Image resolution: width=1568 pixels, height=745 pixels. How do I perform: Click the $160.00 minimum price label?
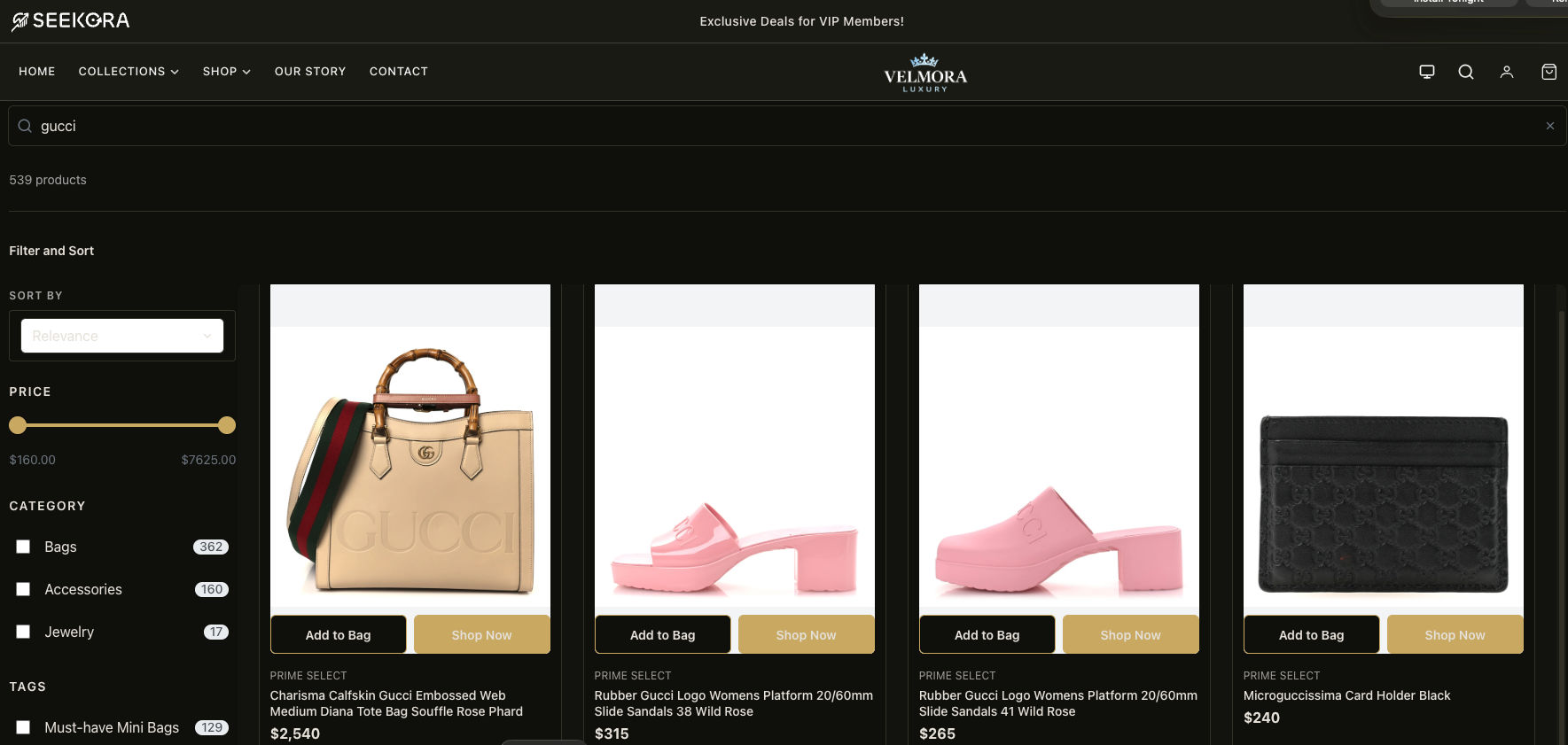coord(33,460)
